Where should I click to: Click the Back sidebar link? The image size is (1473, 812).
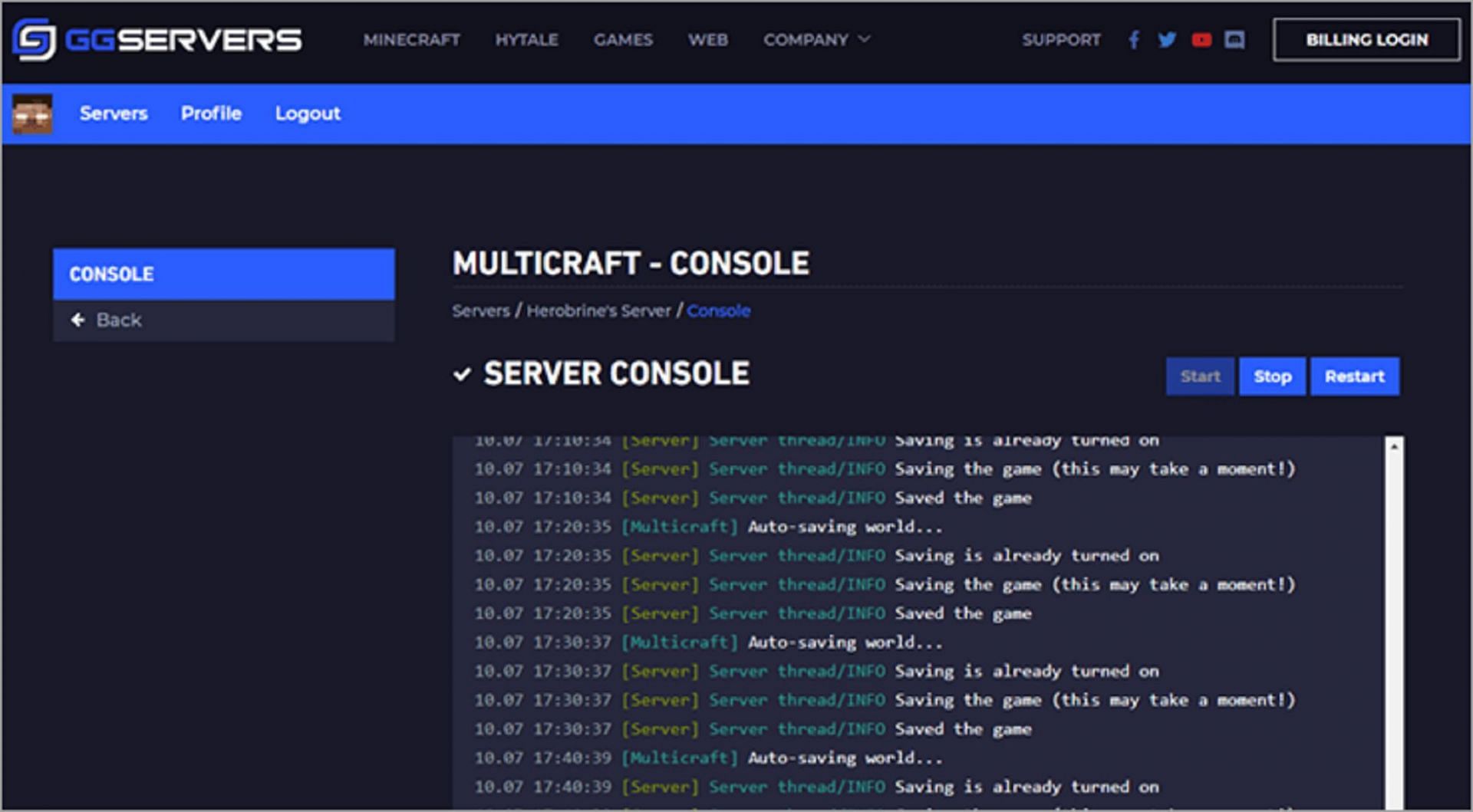click(224, 320)
